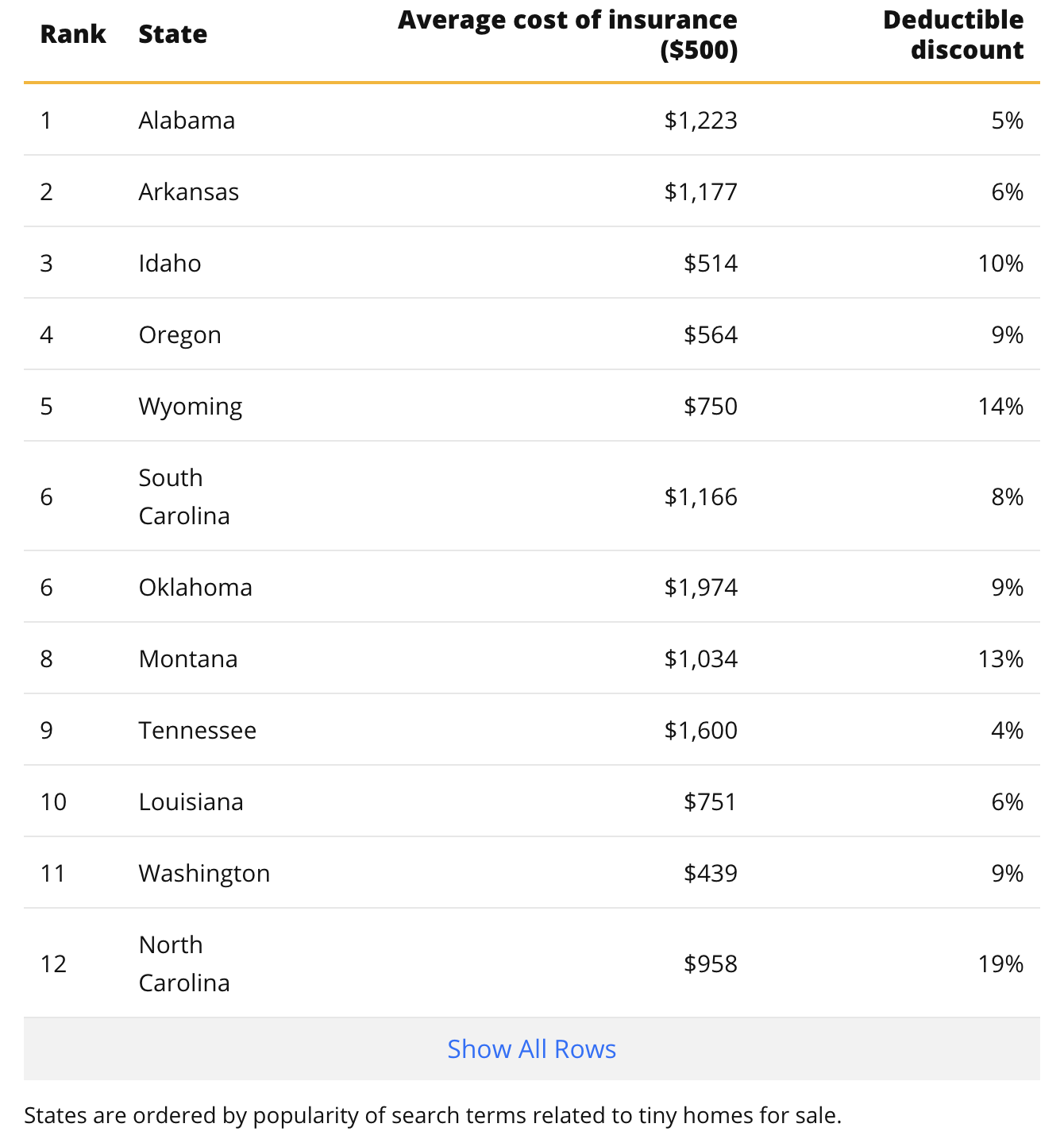The image size is (1064, 1139).
Task: Click North Carolina's 19% discount value
Action: [1000, 963]
